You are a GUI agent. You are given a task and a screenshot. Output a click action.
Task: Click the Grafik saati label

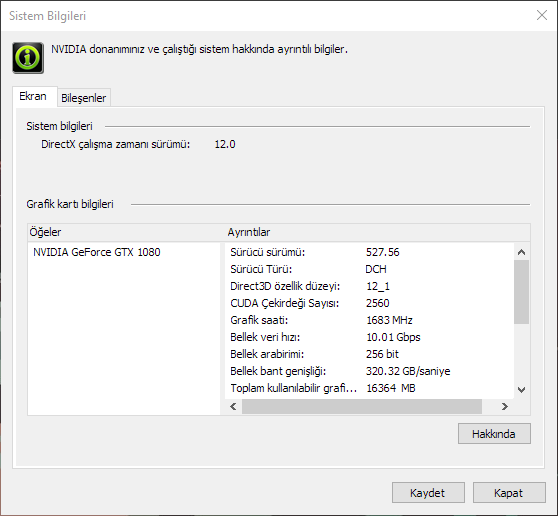point(259,320)
